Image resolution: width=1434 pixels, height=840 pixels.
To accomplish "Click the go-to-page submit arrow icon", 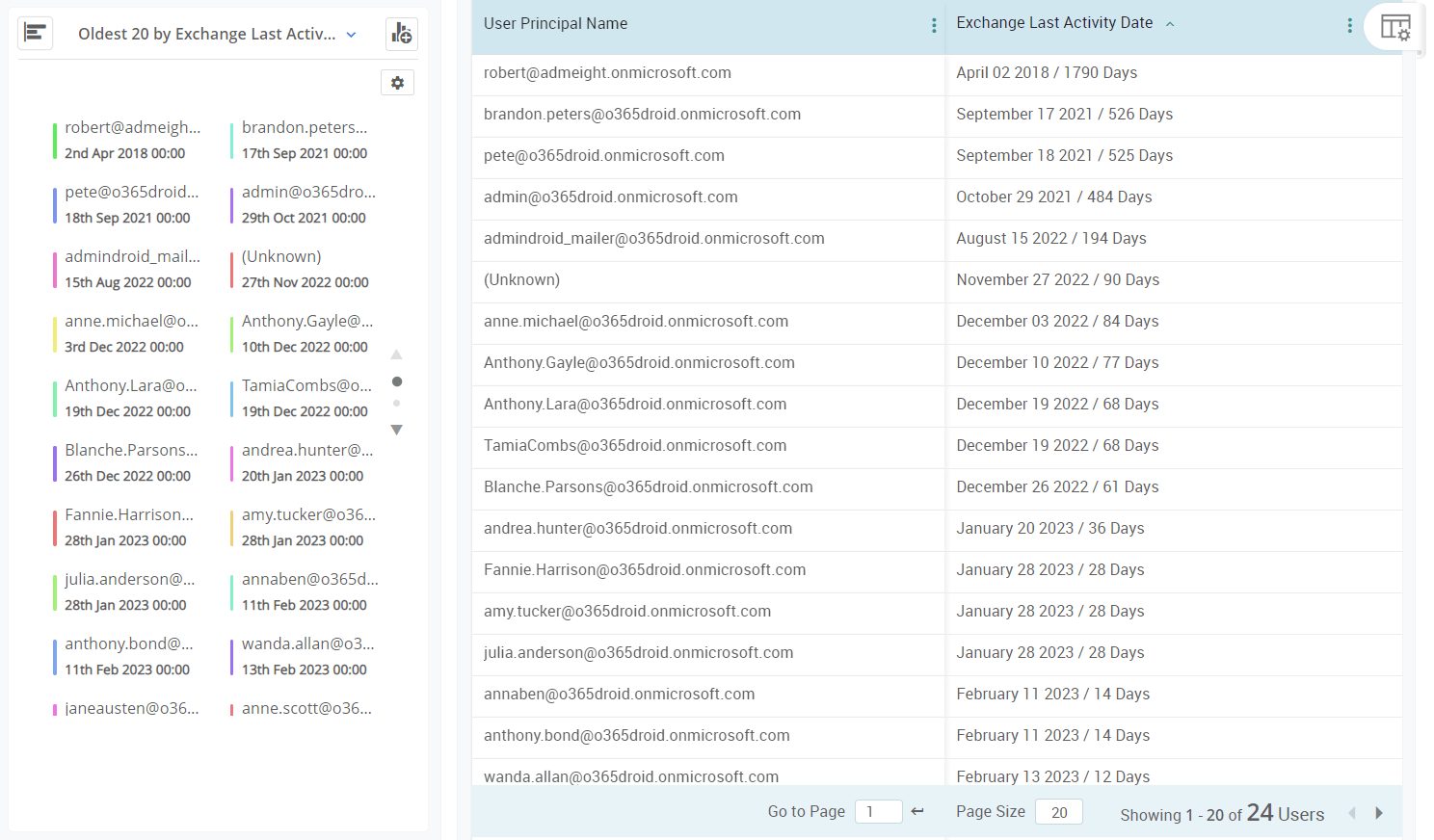I will click(916, 811).
